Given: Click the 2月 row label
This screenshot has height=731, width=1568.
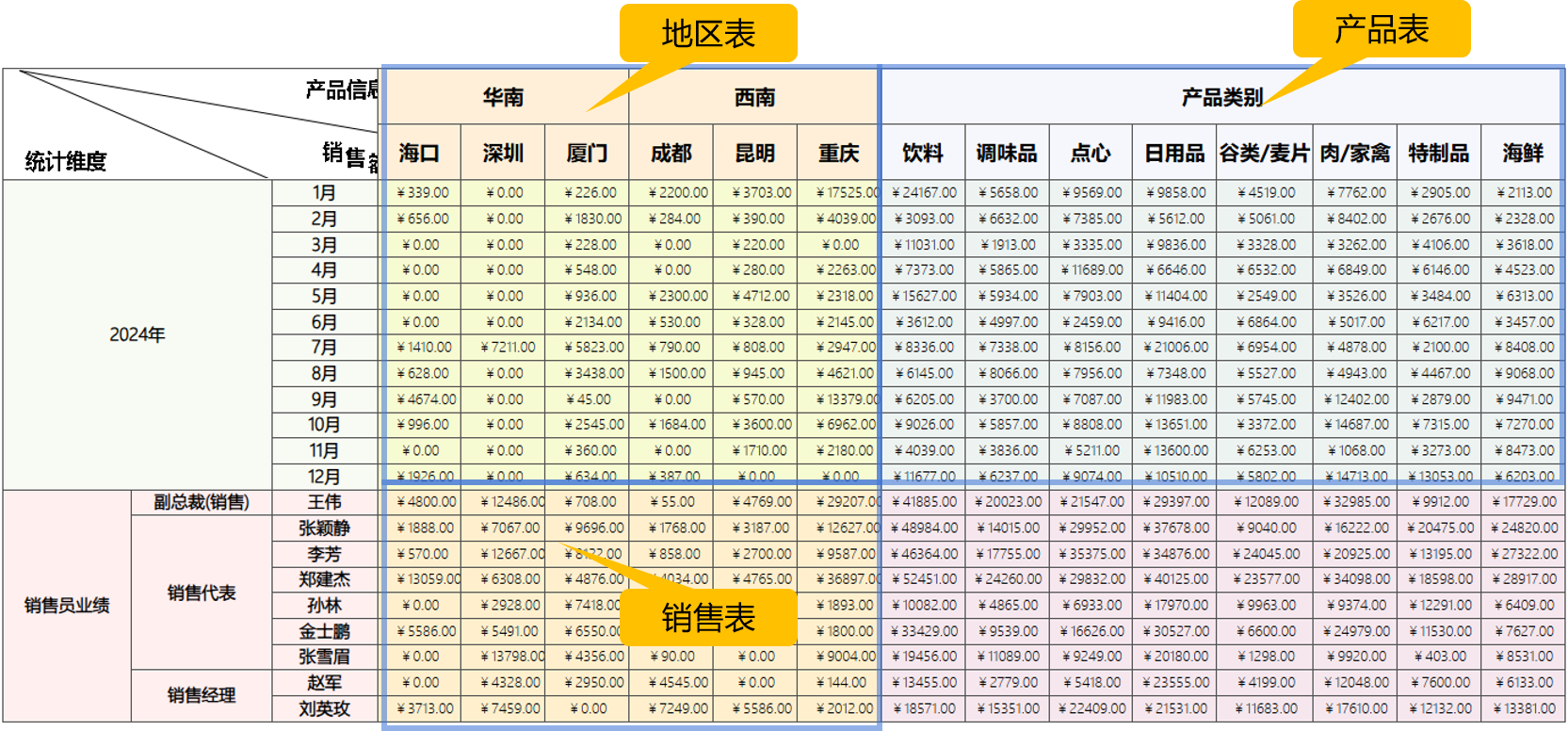Looking at the screenshot, I should (324, 219).
